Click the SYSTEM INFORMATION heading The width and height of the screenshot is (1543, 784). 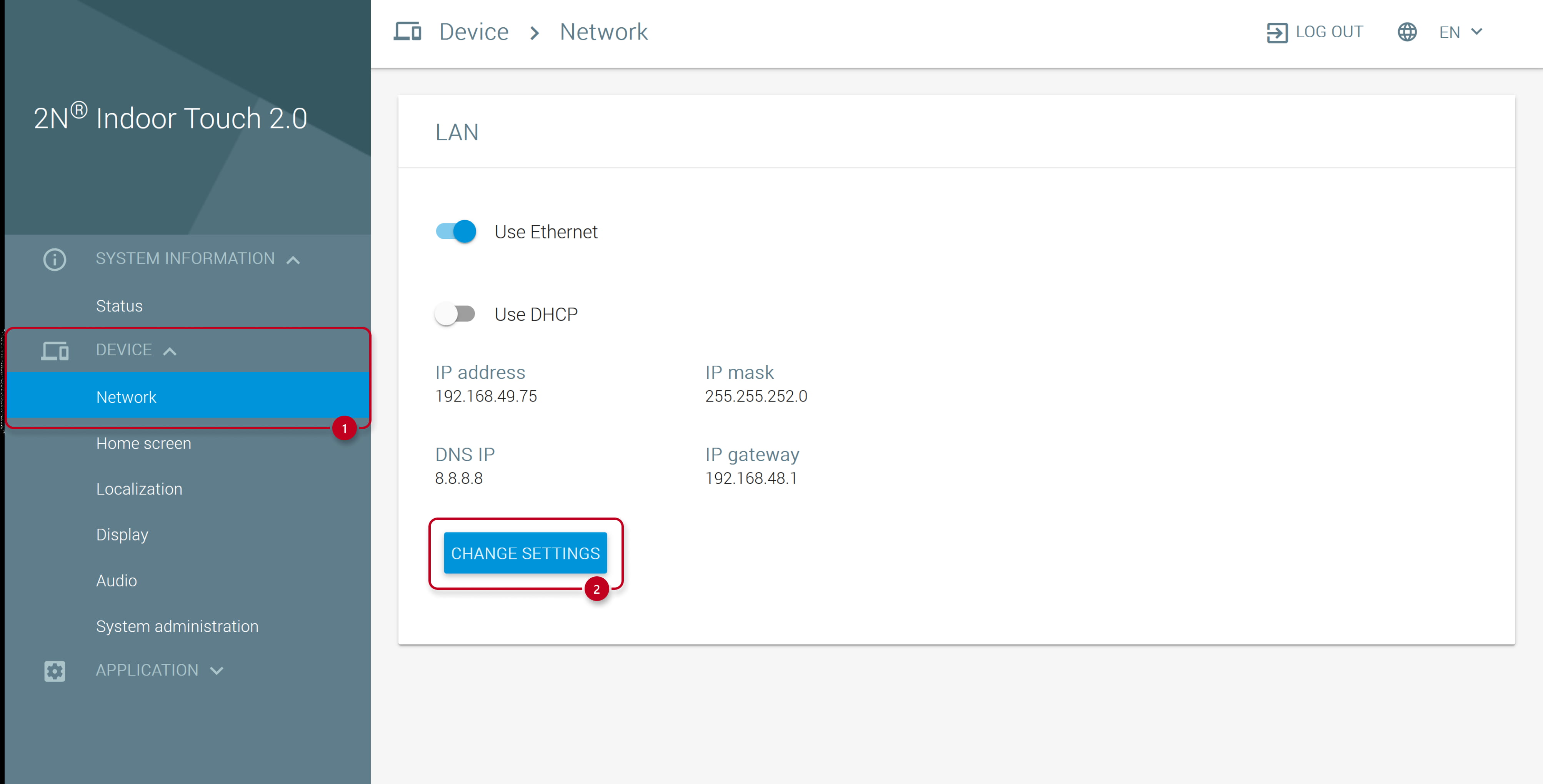pos(185,258)
